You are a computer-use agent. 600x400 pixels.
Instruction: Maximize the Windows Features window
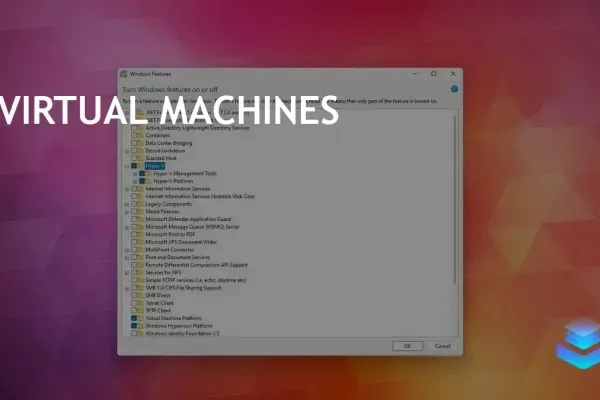point(434,73)
